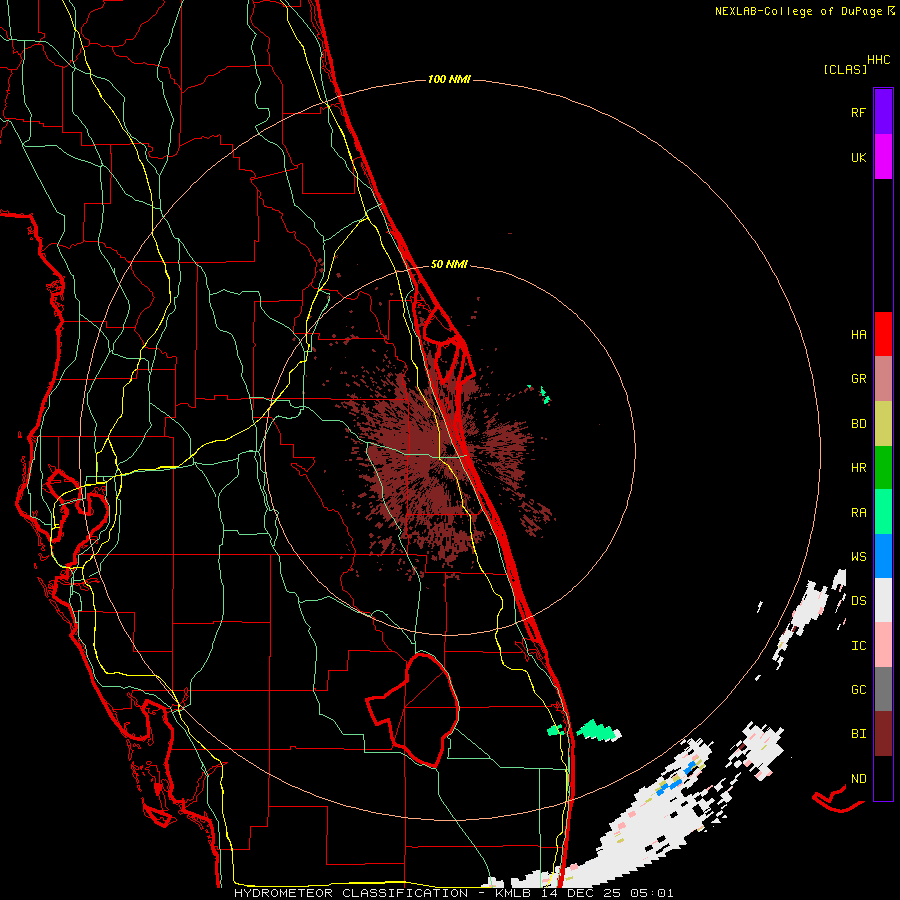Screen dimensions: 900x900
Task: Click the ND black legend swatch
Action: click(x=883, y=778)
